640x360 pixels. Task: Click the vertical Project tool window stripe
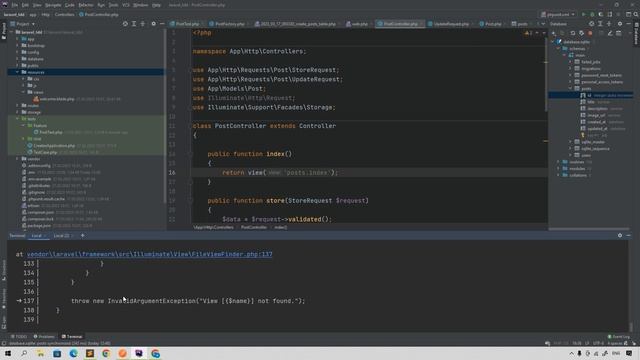(4, 31)
